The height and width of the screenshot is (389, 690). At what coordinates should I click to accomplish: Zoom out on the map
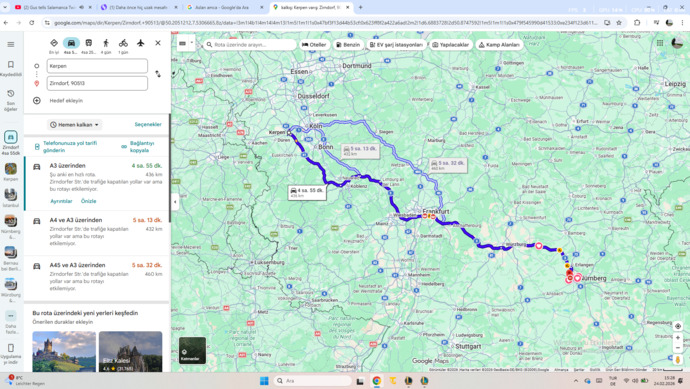(678, 348)
